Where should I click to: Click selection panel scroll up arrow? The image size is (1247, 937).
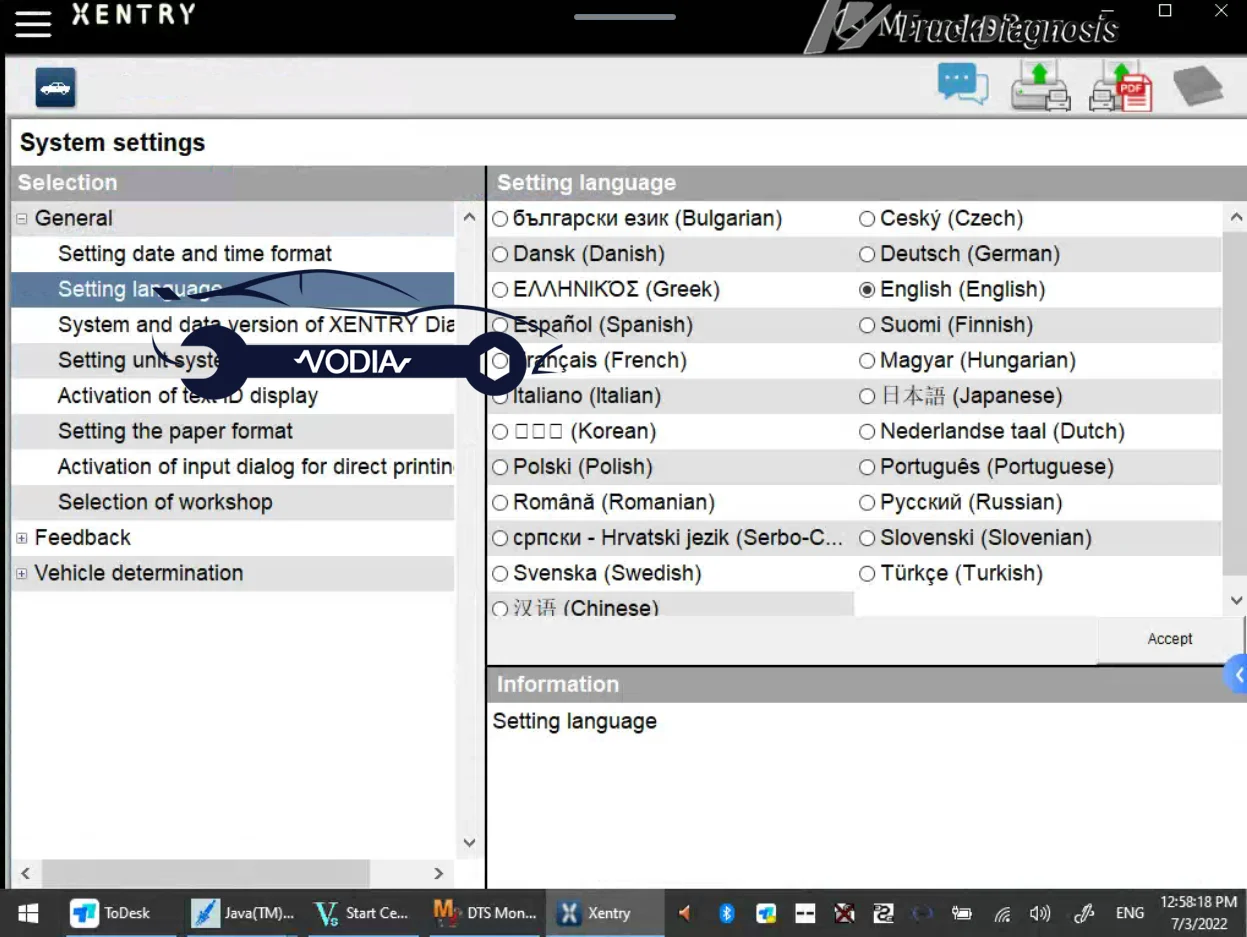pyautogui.click(x=469, y=217)
